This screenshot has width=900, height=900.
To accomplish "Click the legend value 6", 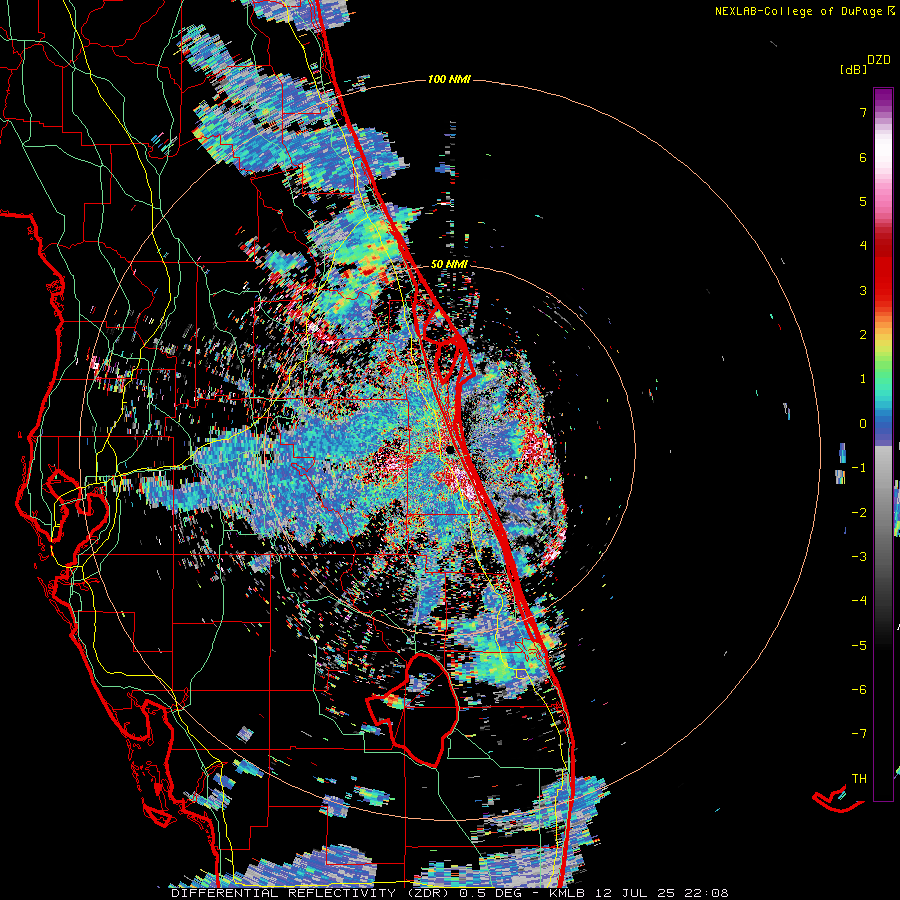I will (863, 157).
